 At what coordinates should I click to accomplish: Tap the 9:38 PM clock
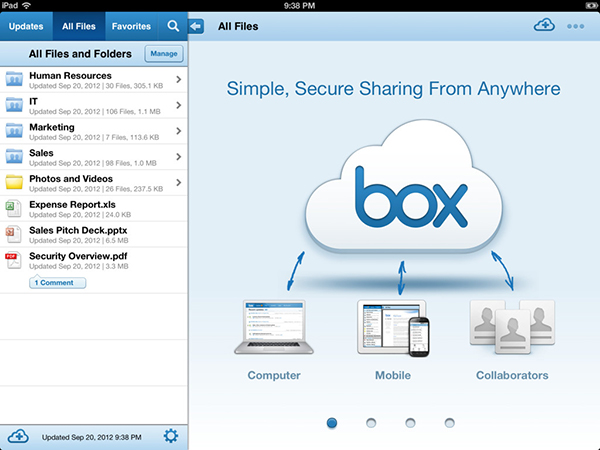click(299, 5)
